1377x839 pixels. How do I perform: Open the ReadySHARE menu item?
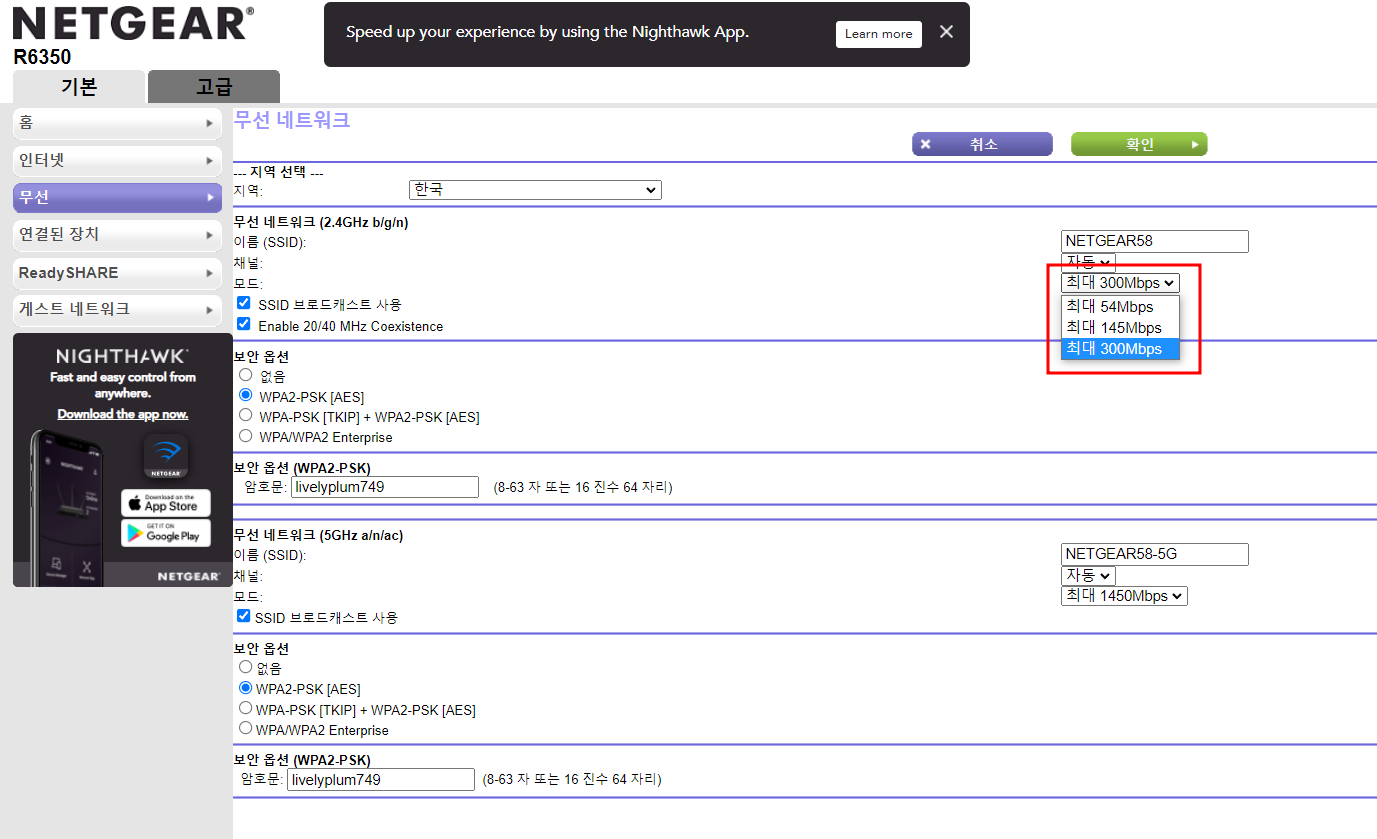click(117, 272)
